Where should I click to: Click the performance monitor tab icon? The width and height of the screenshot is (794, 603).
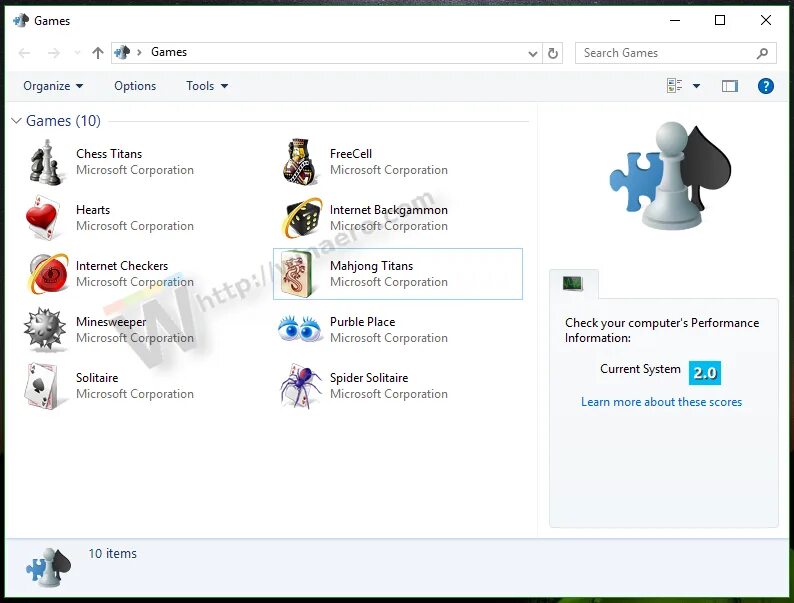click(573, 283)
